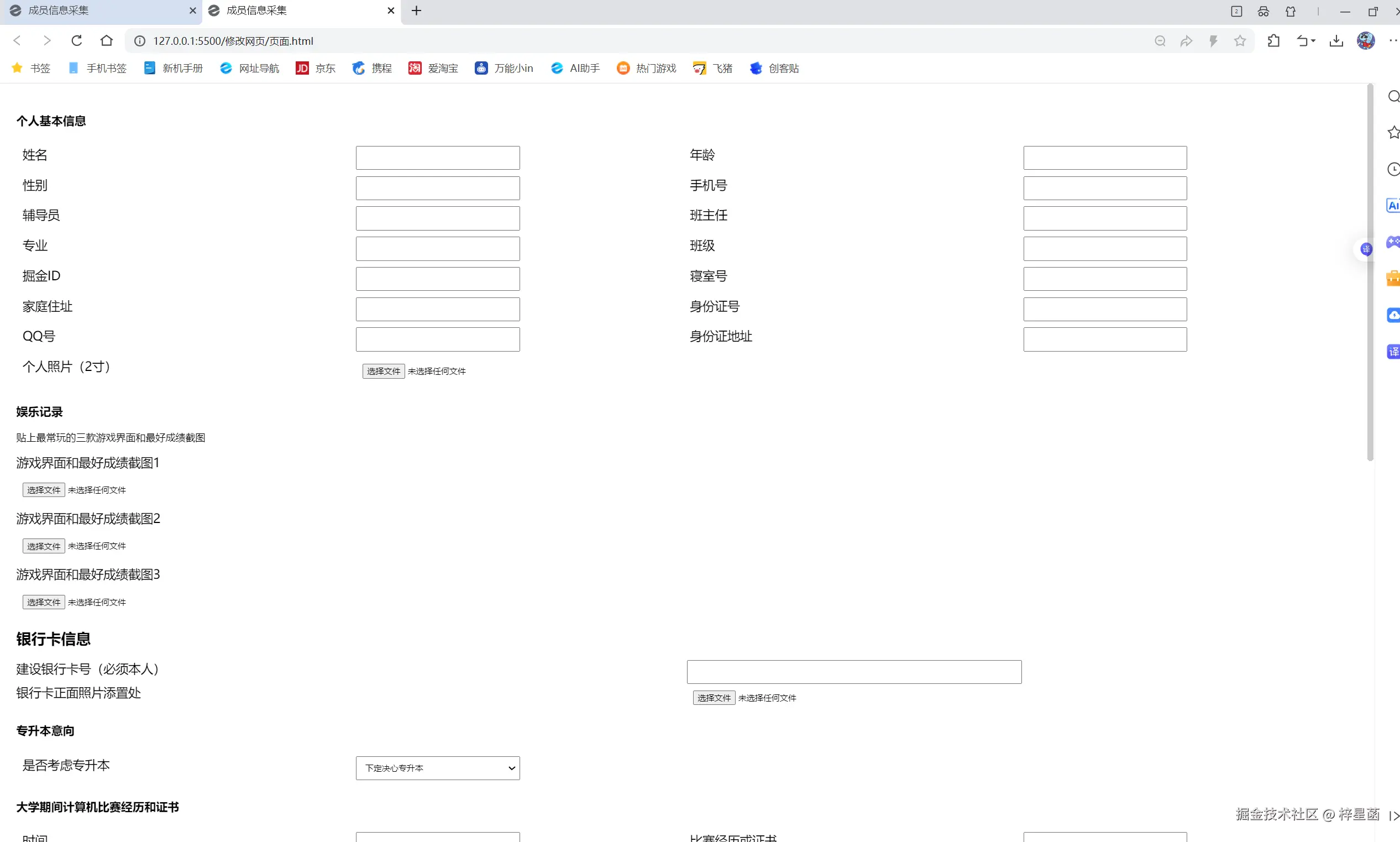Open the 创客贴 bookmark
This screenshot has width=1400, height=842.
click(774, 67)
